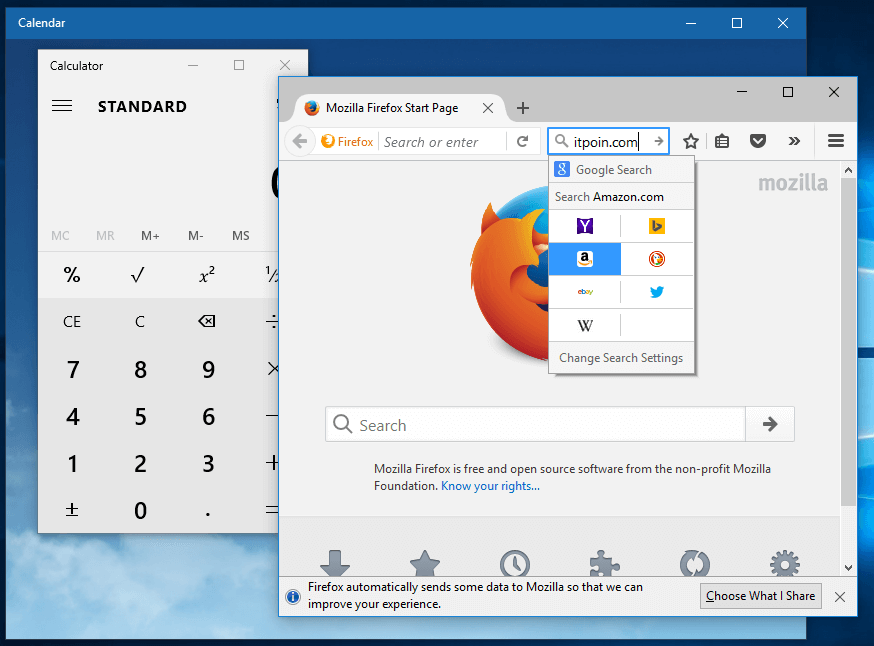This screenshot has width=874, height=646.
Task: Click the MS memory store button
Action: (x=241, y=236)
